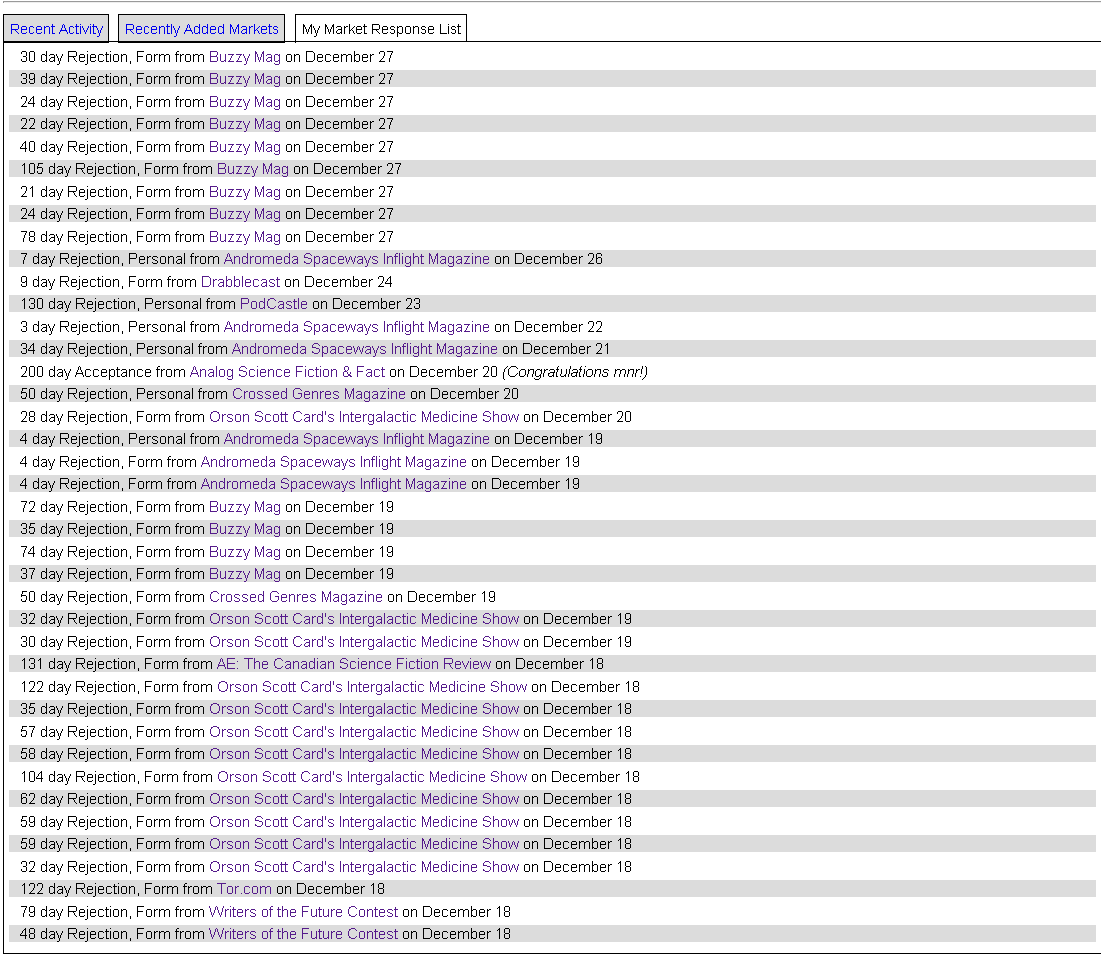Viewport: 1101px width, 959px height.
Task: Open Analog Science Fiction & Fact link
Action: click(287, 371)
